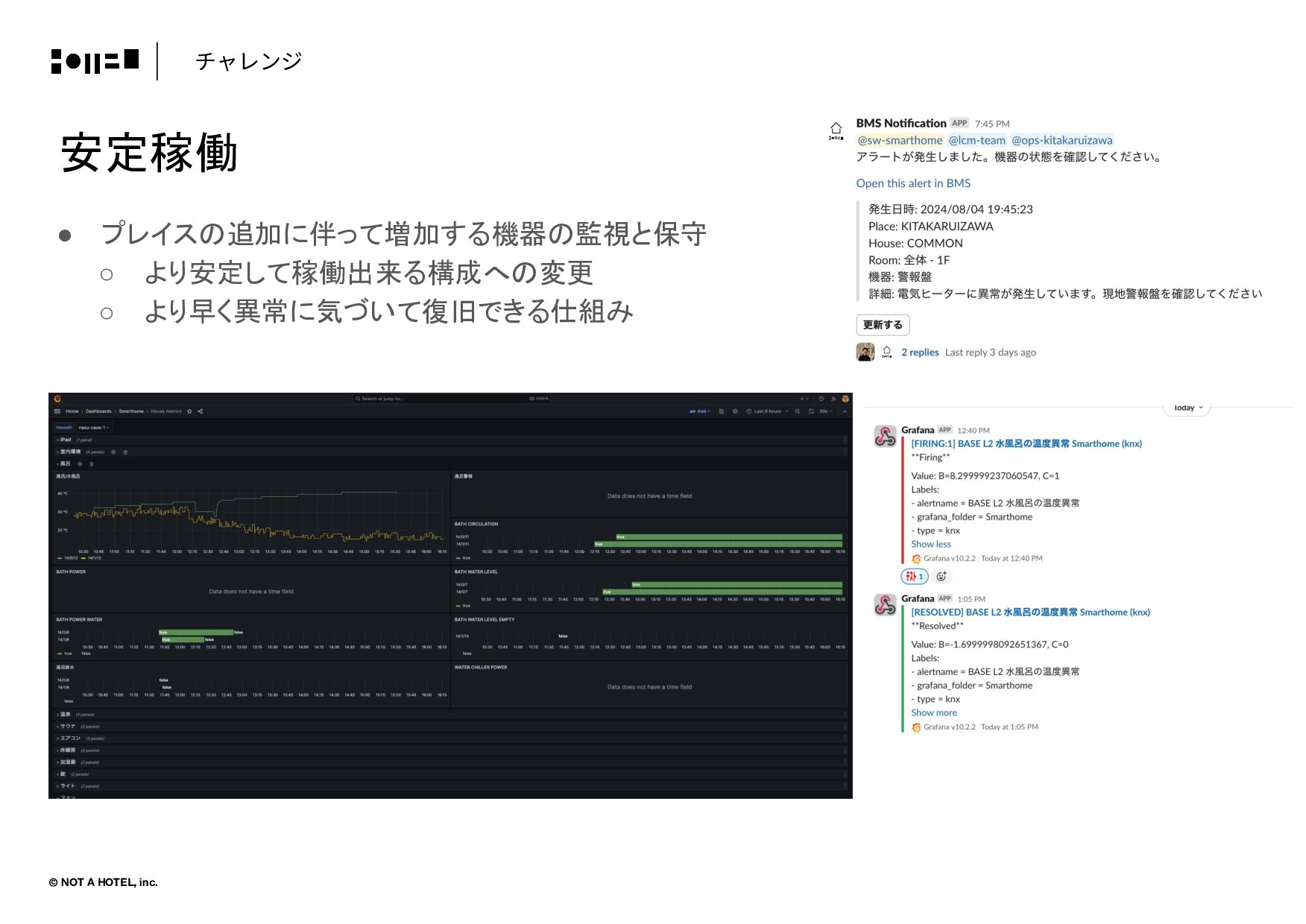
Task: Click the Dashboards breadcrumb
Action: tap(98, 411)
